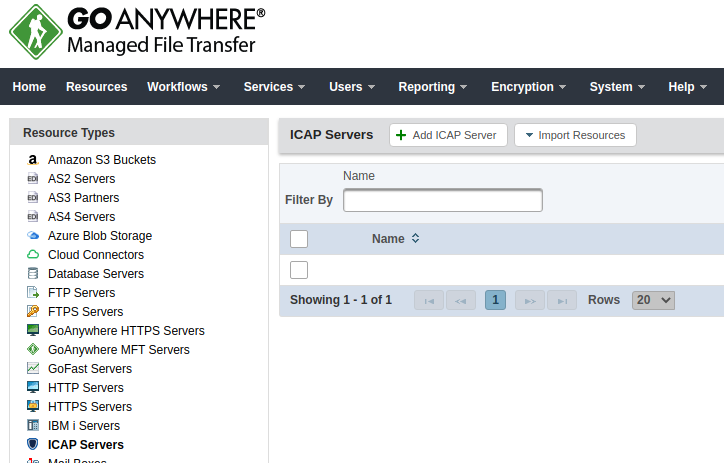Click the Azure Blob Storage cloud icon
The image size is (724, 463).
click(32, 236)
